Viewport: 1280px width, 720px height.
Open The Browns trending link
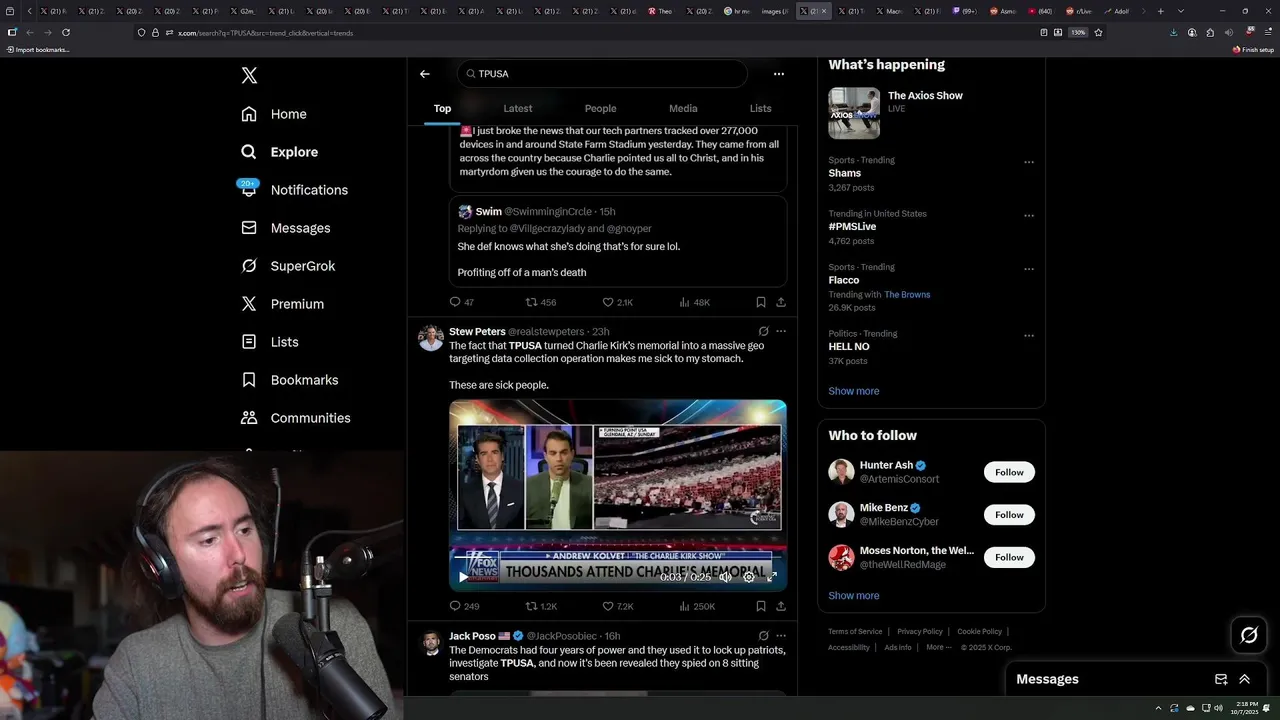(x=907, y=295)
